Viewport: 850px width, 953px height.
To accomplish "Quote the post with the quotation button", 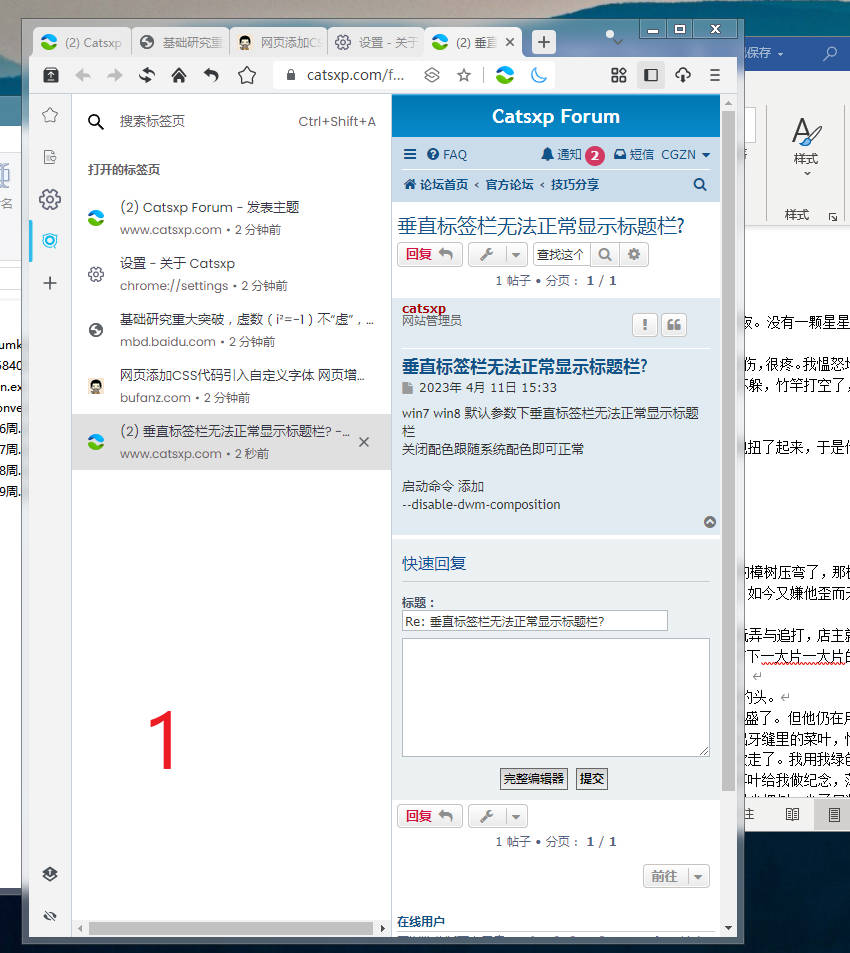I will click(x=674, y=325).
